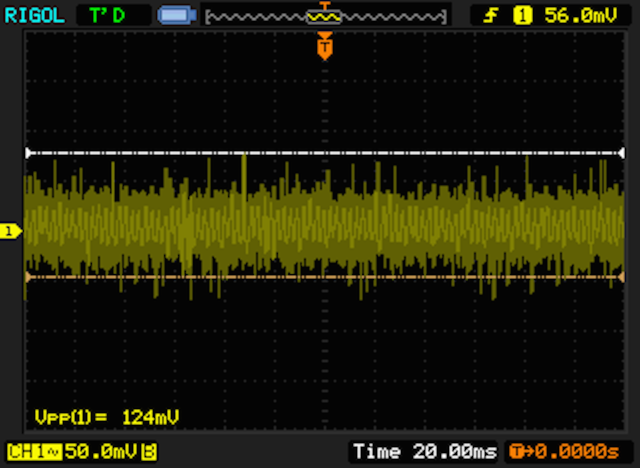
Task: Select the Time 20.00ms timebase readout
Action: [x=425, y=452]
